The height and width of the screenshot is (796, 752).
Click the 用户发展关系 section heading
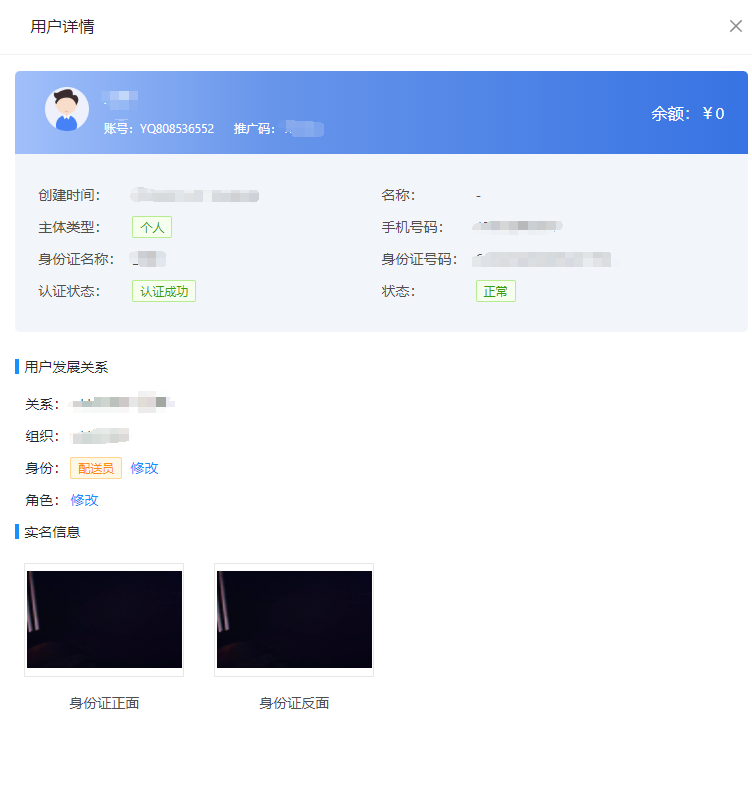click(x=66, y=367)
